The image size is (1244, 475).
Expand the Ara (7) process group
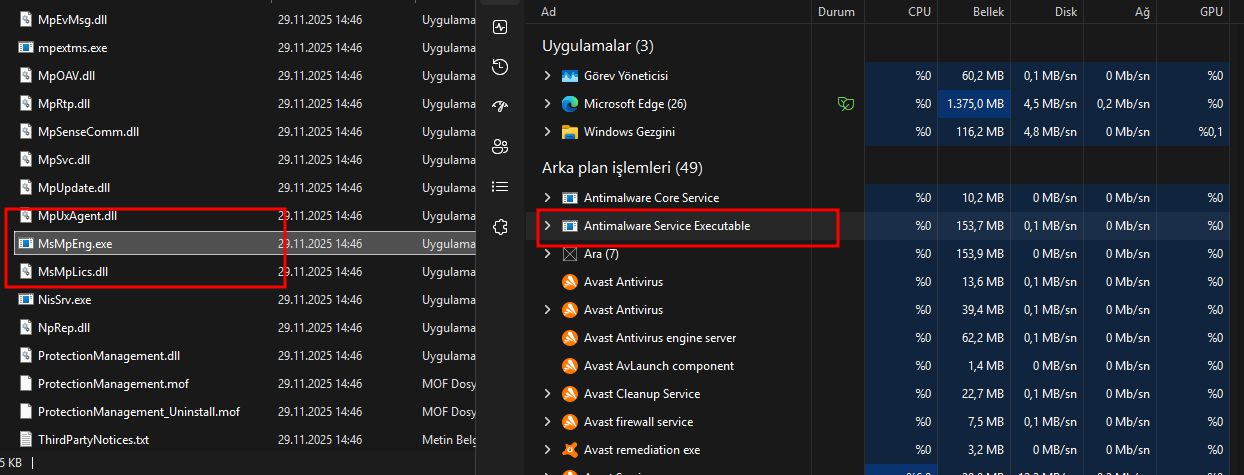tap(547, 254)
